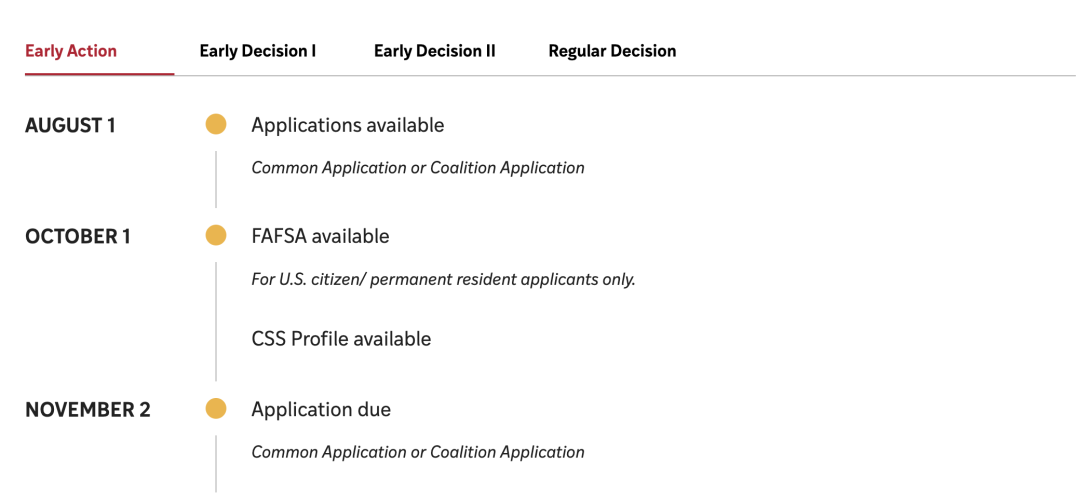Click the "Applications available" heading
This screenshot has height=494, width=1080.
tap(348, 125)
